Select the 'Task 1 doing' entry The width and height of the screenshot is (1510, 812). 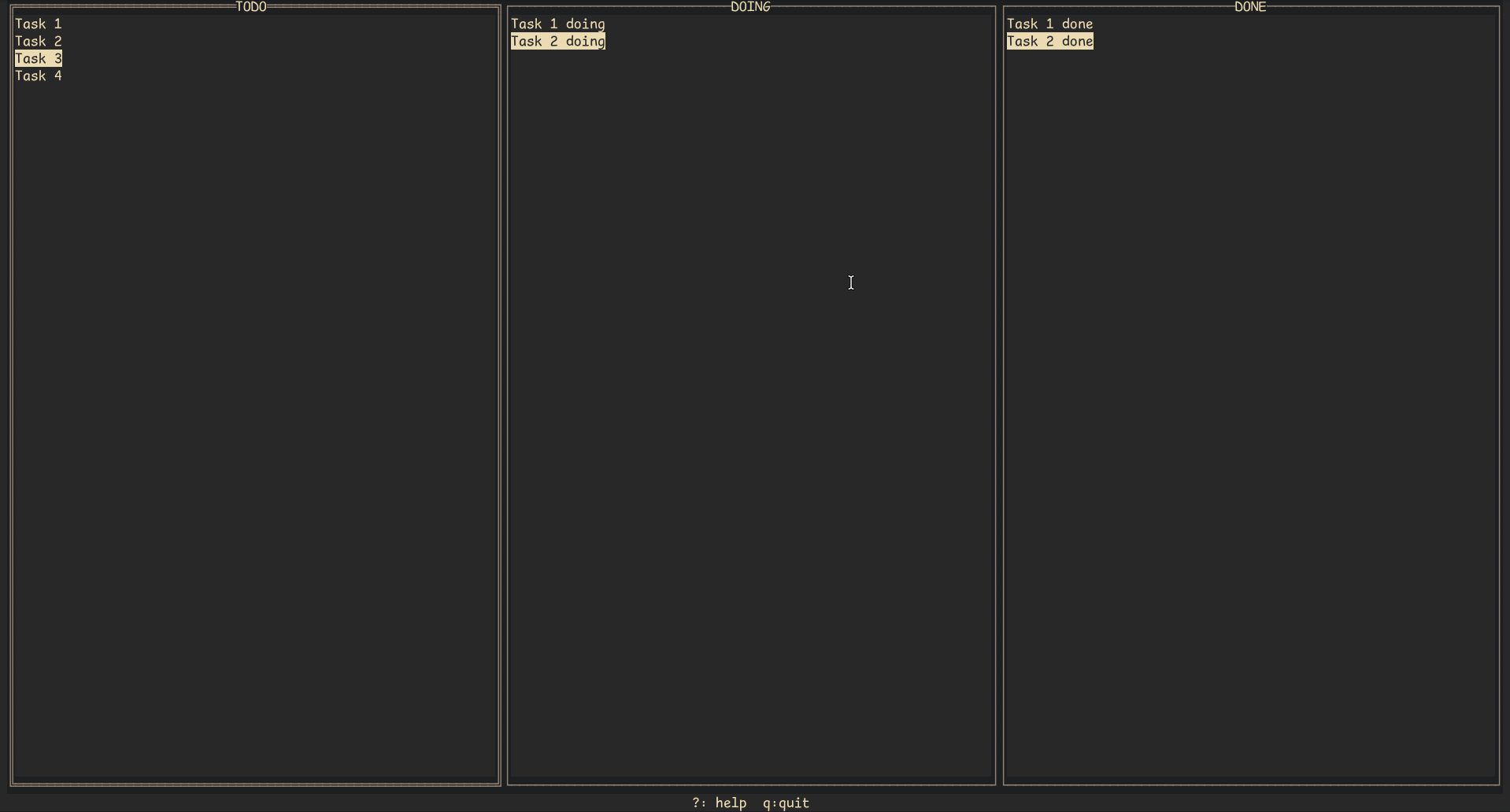click(558, 24)
